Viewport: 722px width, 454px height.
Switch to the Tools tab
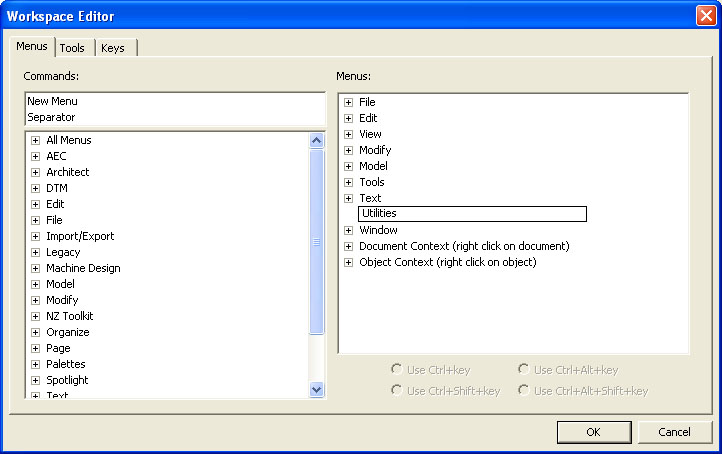pyautogui.click(x=75, y=48)
